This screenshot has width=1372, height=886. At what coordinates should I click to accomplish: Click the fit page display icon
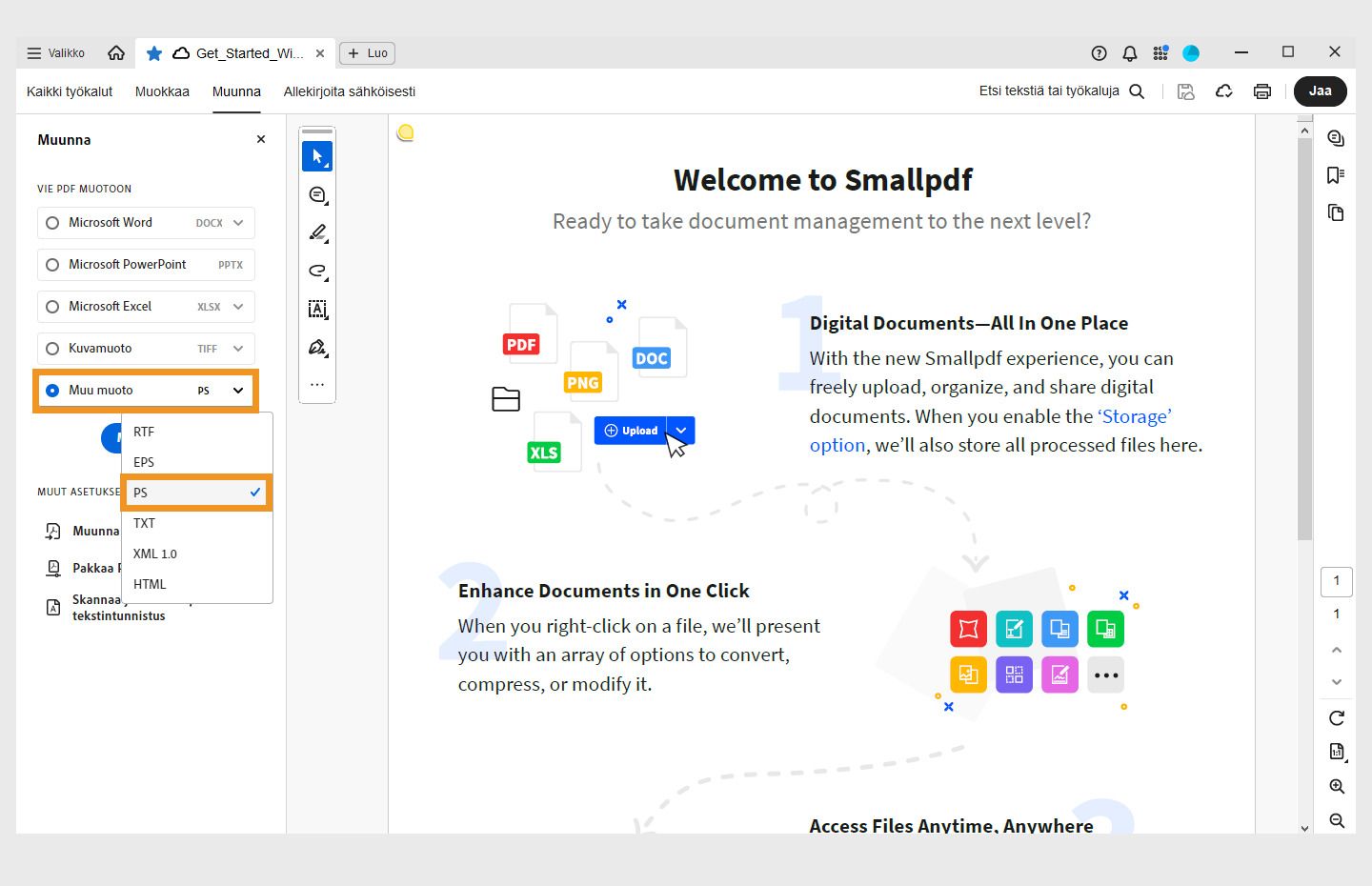pos(1337,752)
